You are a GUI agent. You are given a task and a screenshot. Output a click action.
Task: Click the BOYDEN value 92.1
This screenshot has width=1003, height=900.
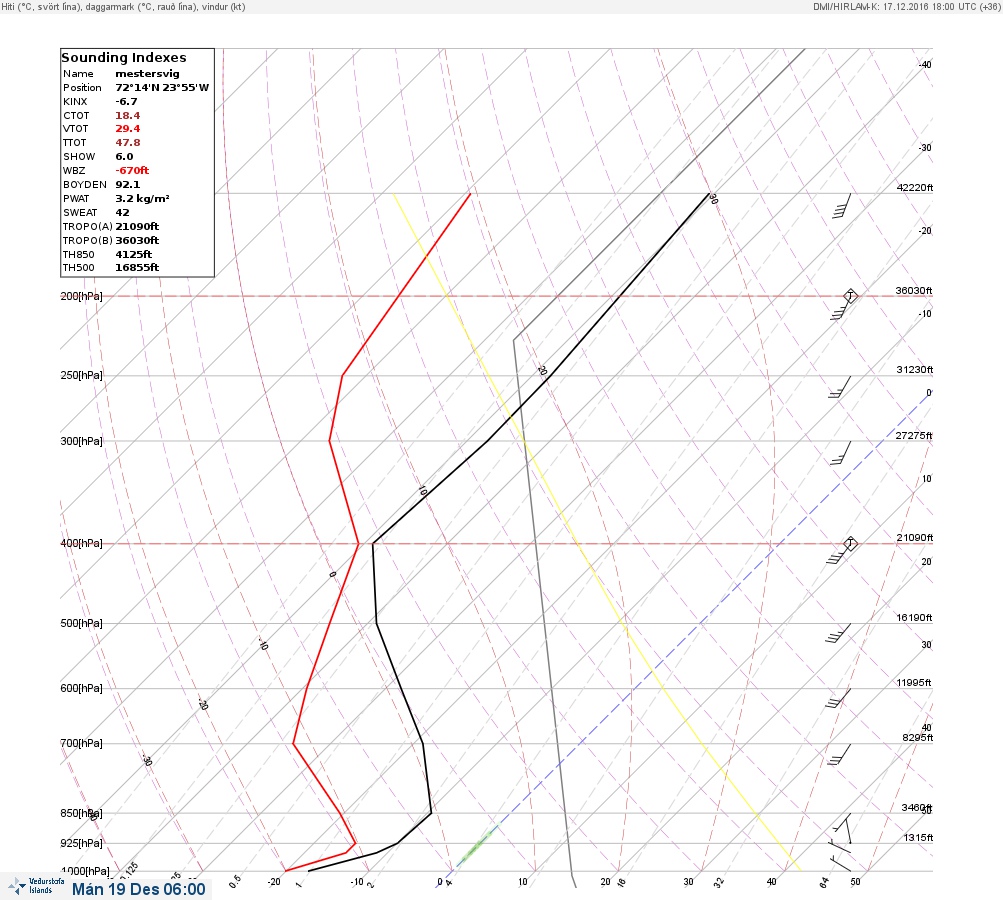128,184
